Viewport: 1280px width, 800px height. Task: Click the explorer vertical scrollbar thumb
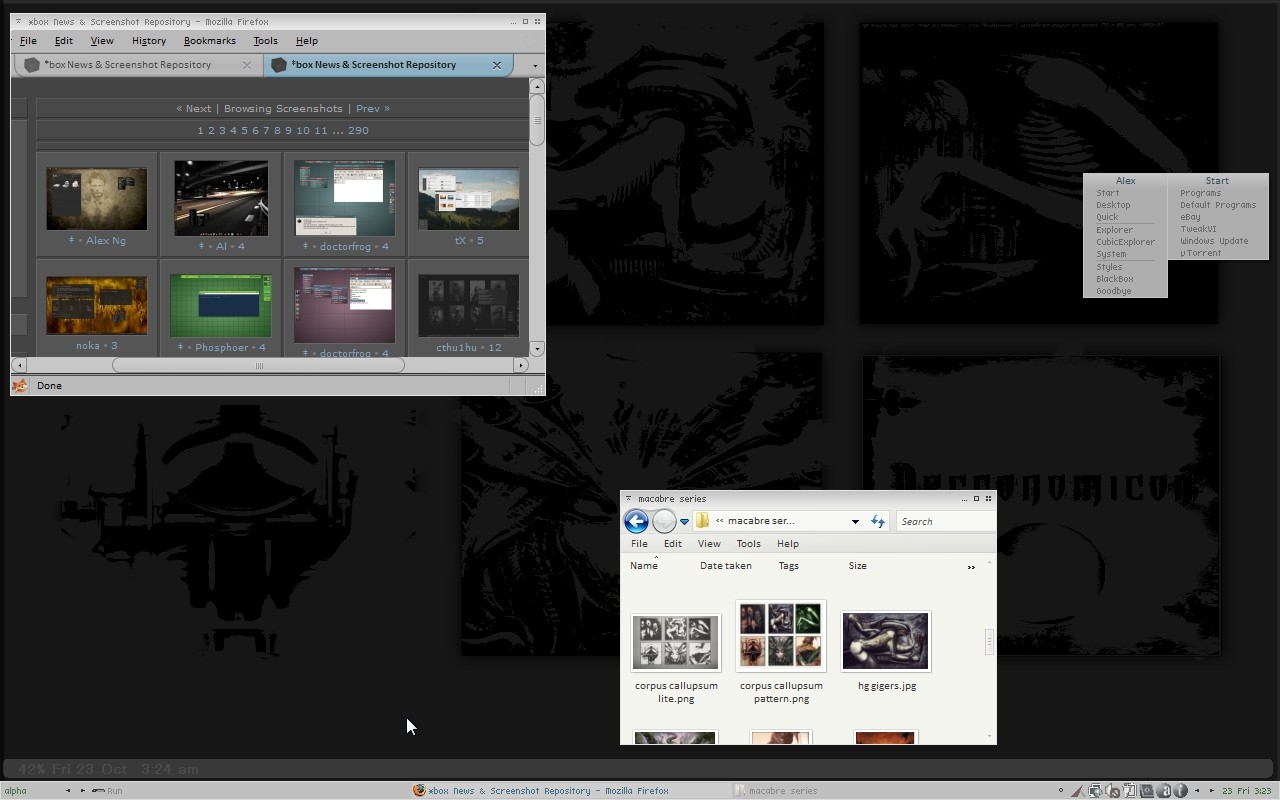(x=989, y=641)
